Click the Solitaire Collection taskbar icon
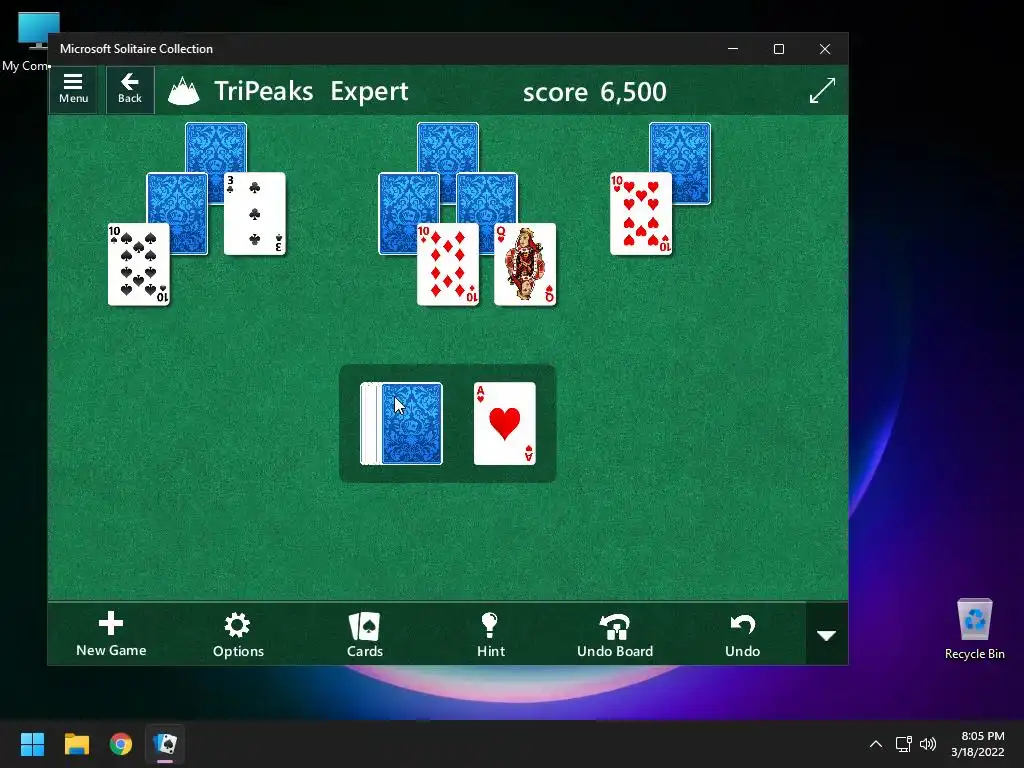 click(x=165, y=744)
